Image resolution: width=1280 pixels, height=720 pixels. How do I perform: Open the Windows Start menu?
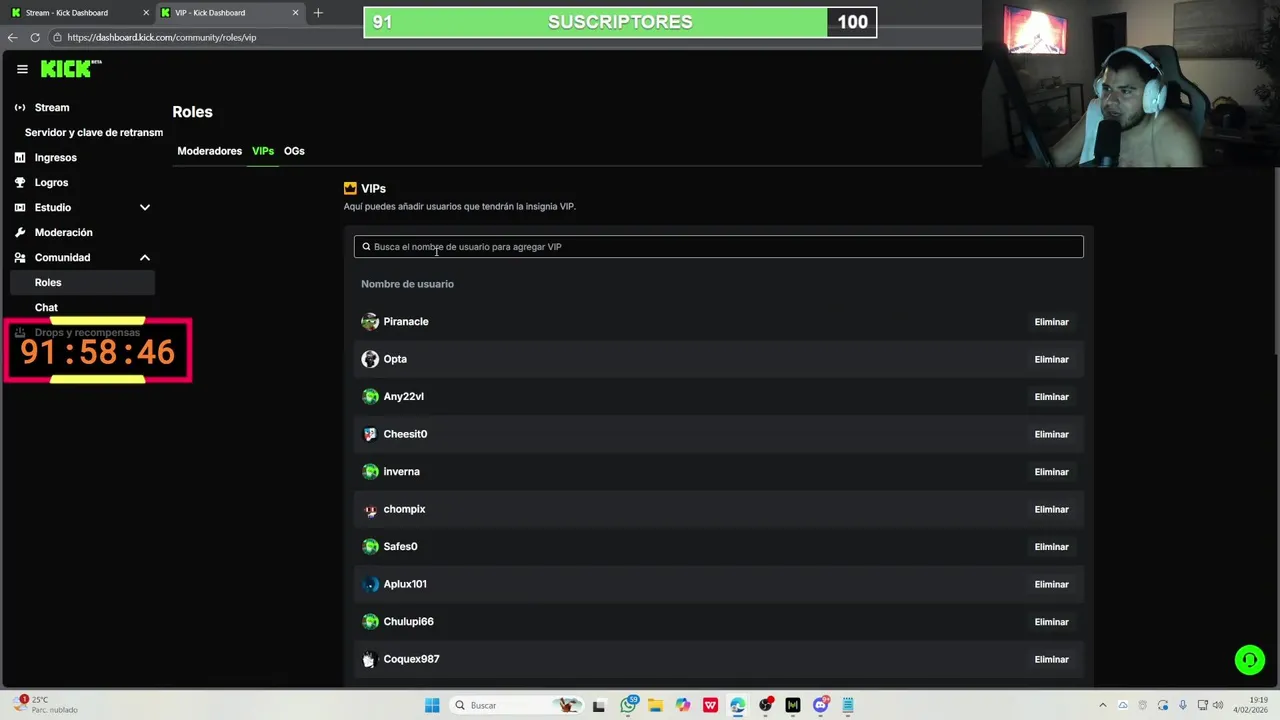[432, 705]
